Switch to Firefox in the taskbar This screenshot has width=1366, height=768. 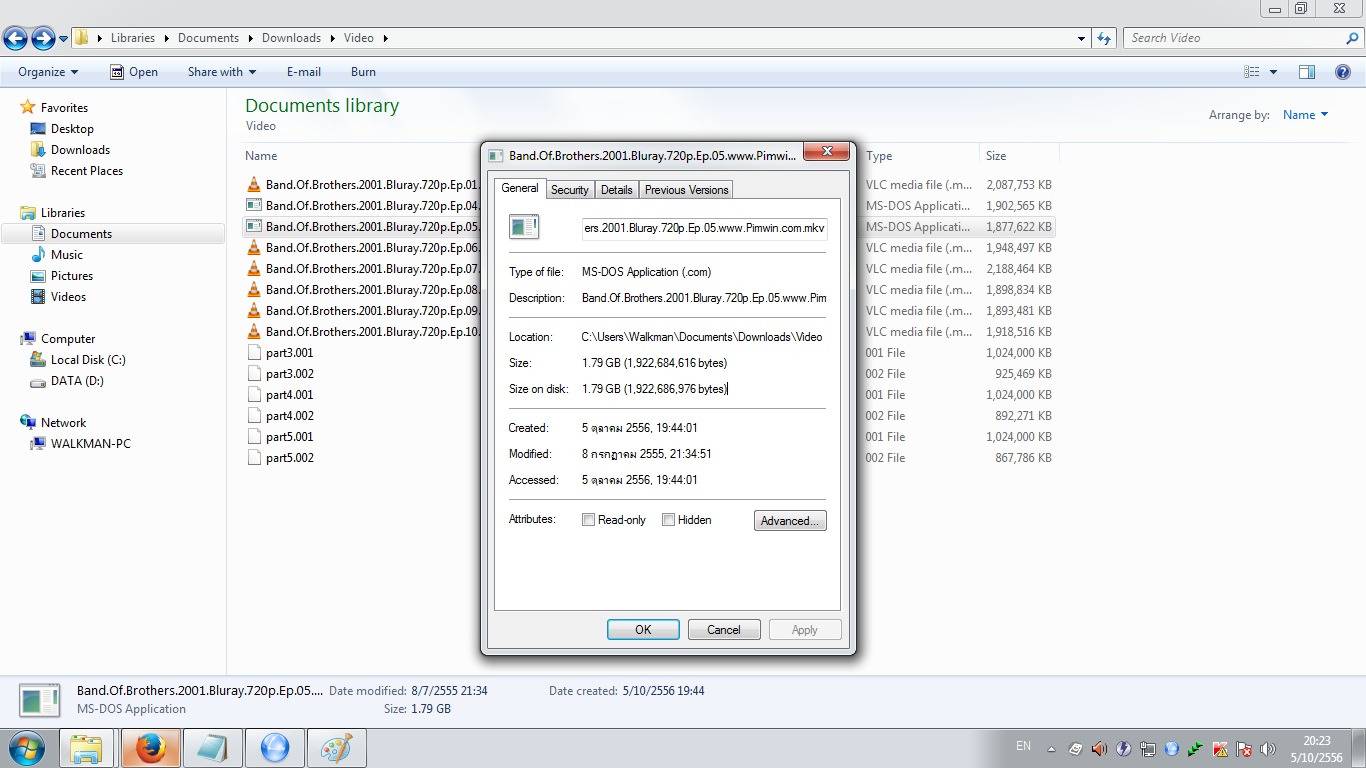tap(151, 748)
